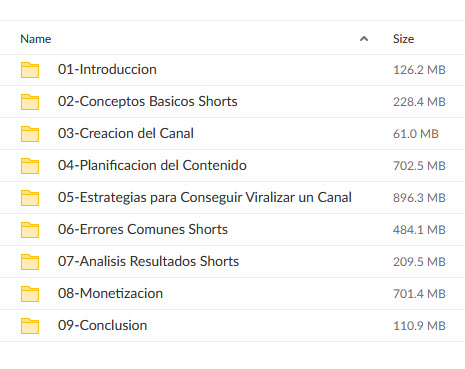Viewport: 465px width, 369px height.
Task: Click the 09-Conclusion folder icon
Action: (x=30, y=326)
